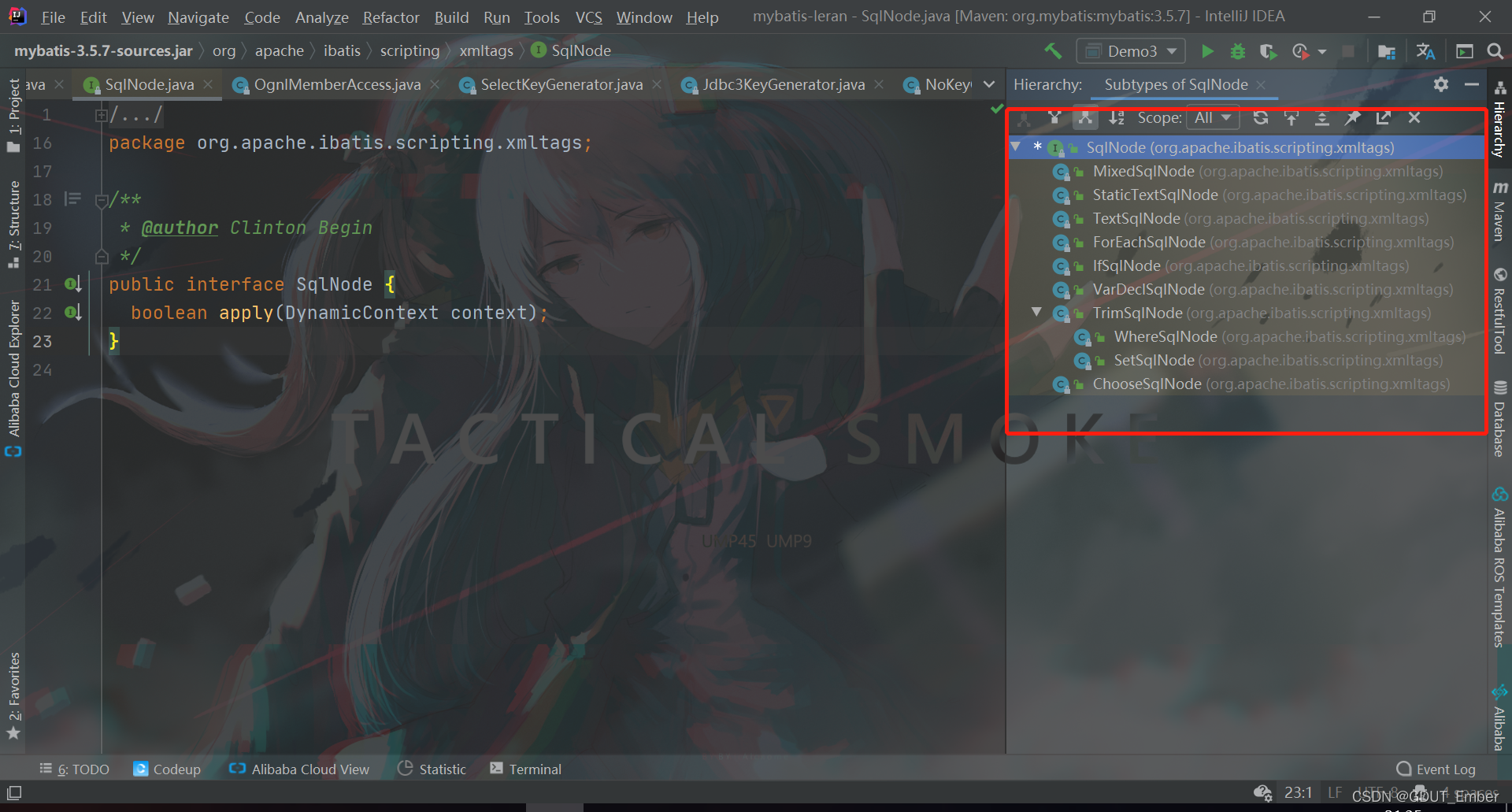Screen dimensions: 1512x812
Task: Switch to SelectKeyGenerator.java tab
Action: [x=561, y=84]
